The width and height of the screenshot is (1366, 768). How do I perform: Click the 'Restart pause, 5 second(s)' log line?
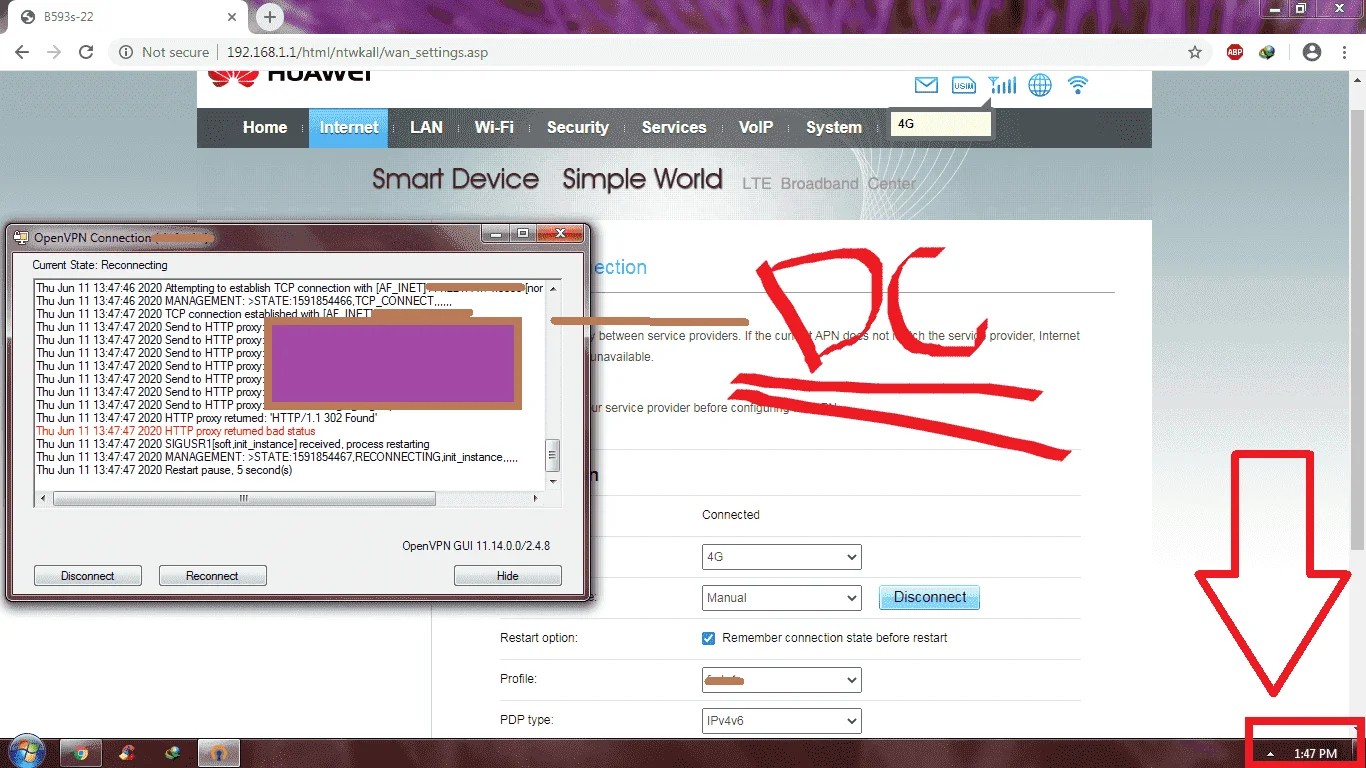click(164, 470)
